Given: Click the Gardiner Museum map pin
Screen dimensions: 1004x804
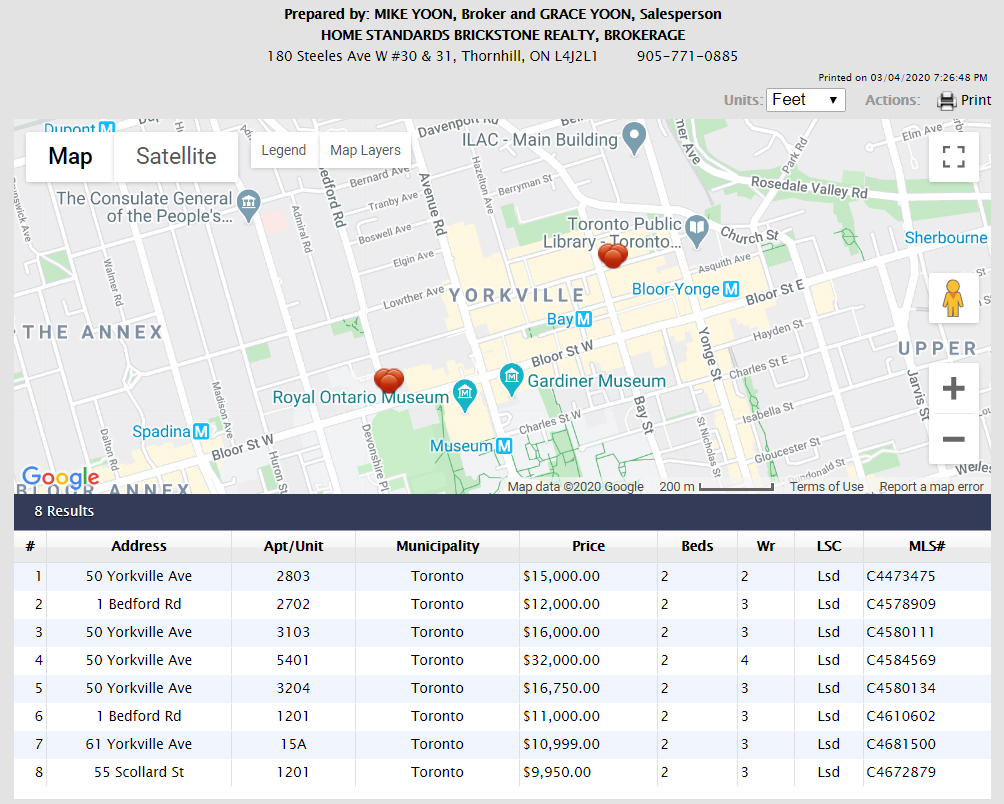Looking at the screenshot, I should 511,380.
